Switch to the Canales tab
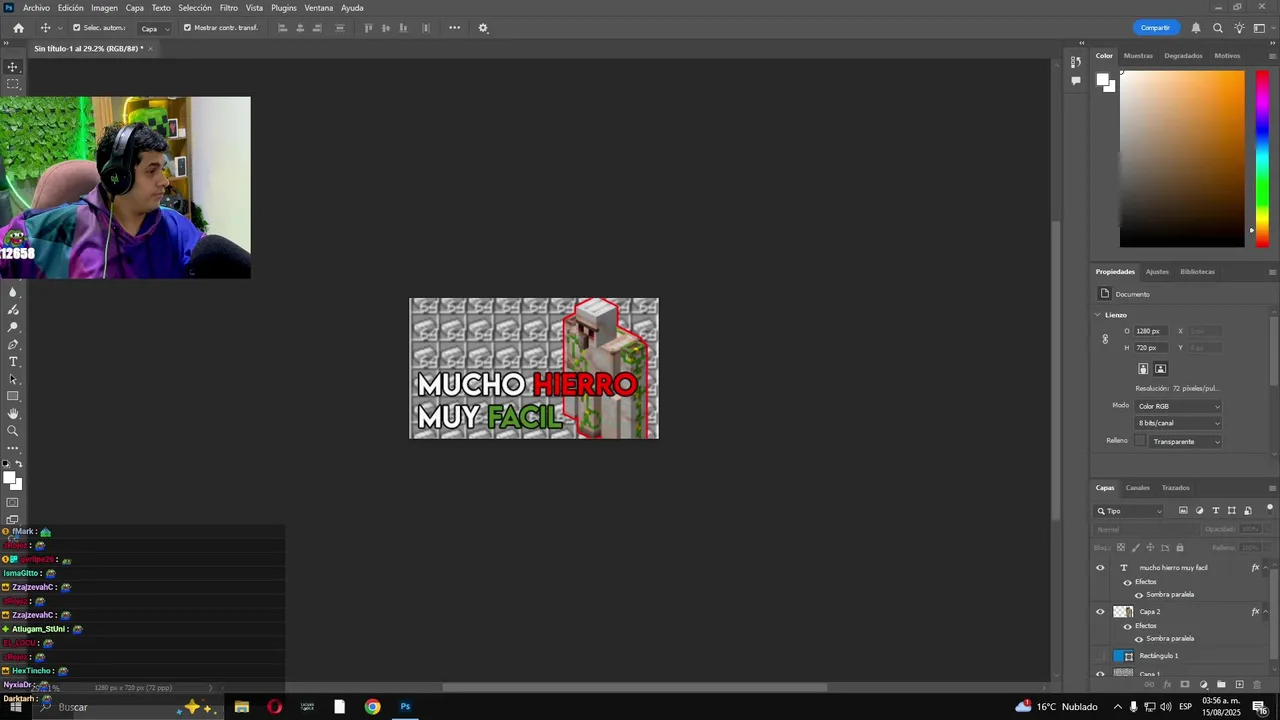This screenshot has height=720, width=1280. pyautogui.click(x=1138, y=488)
